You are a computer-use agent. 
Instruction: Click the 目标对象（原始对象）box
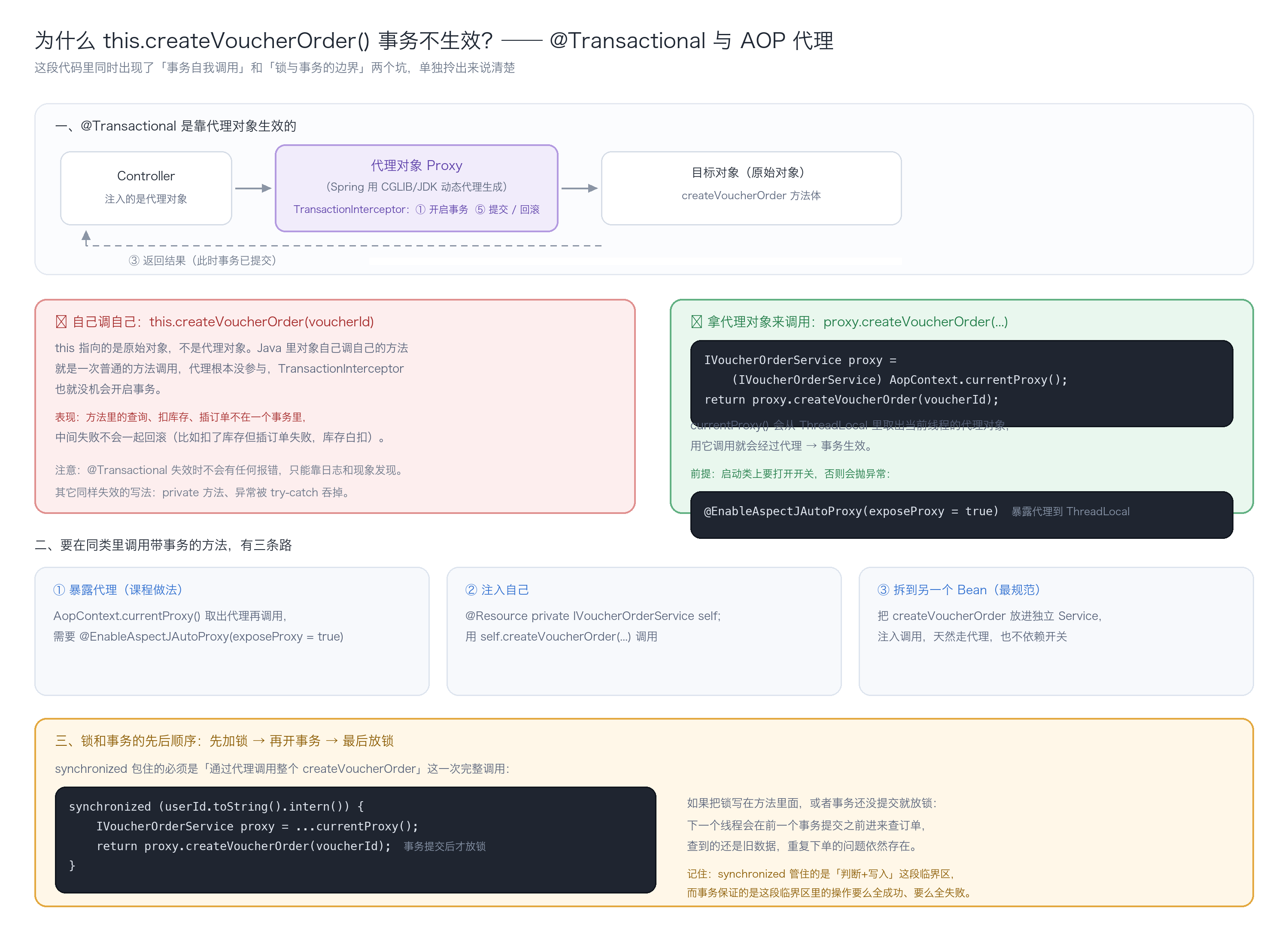pyautogui.click(x=751, y=188)
